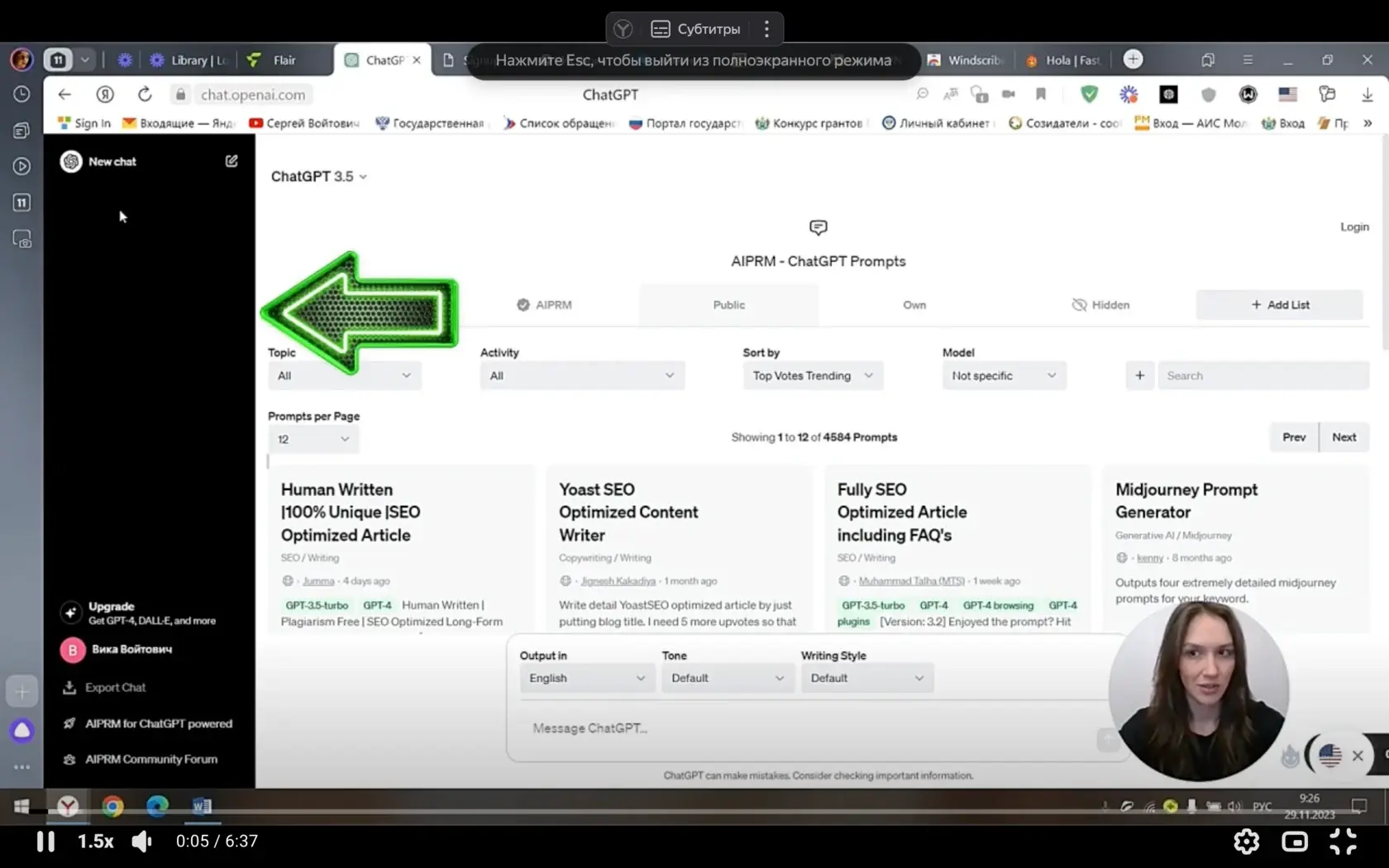
Task: Switch to the Own prompts tab
Action: point(914,305)
